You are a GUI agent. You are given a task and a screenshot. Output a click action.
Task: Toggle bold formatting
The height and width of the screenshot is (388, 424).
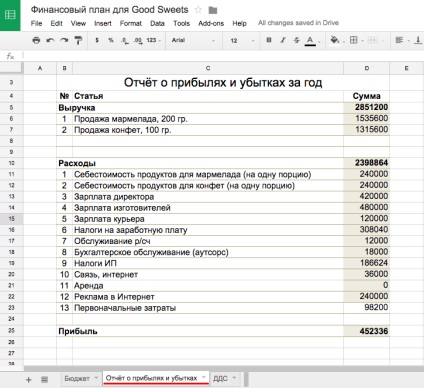269,40
